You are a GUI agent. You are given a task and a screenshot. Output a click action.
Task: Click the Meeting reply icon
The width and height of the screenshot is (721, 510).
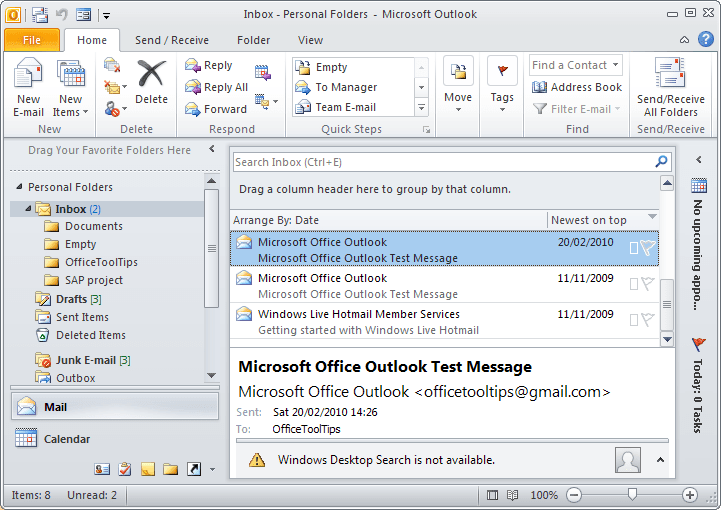pyautogui.click(x=263, y=72)
